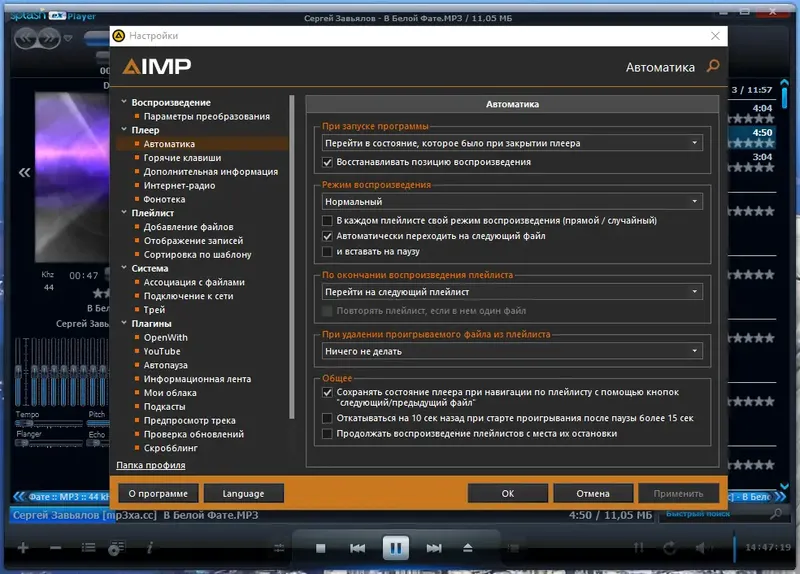
Task: Click the scroll-right arrows on the info ticker
Action: pyautogui.click(x=780, y=496)
